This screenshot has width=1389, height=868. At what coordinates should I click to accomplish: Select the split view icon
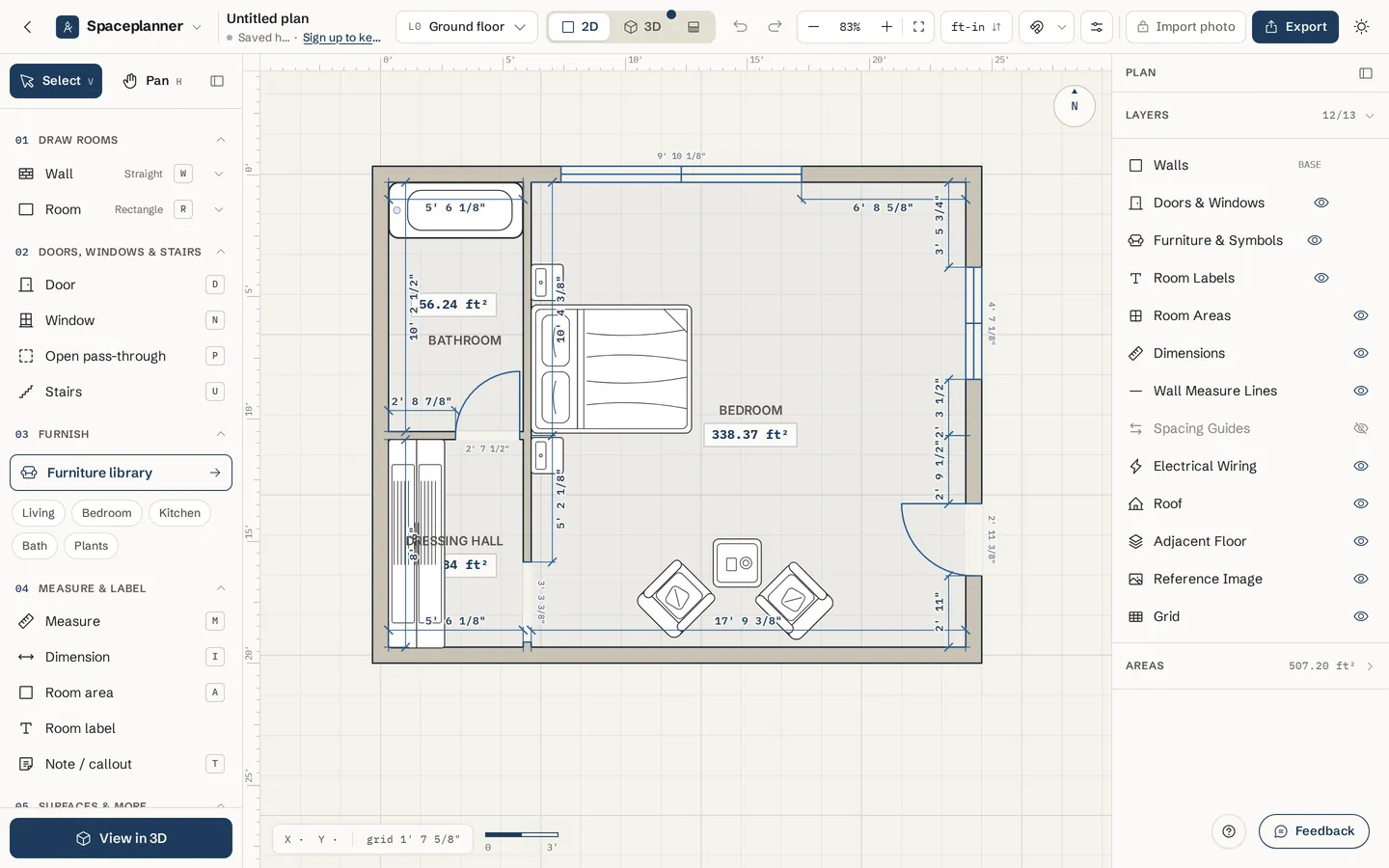click(694, 27)
